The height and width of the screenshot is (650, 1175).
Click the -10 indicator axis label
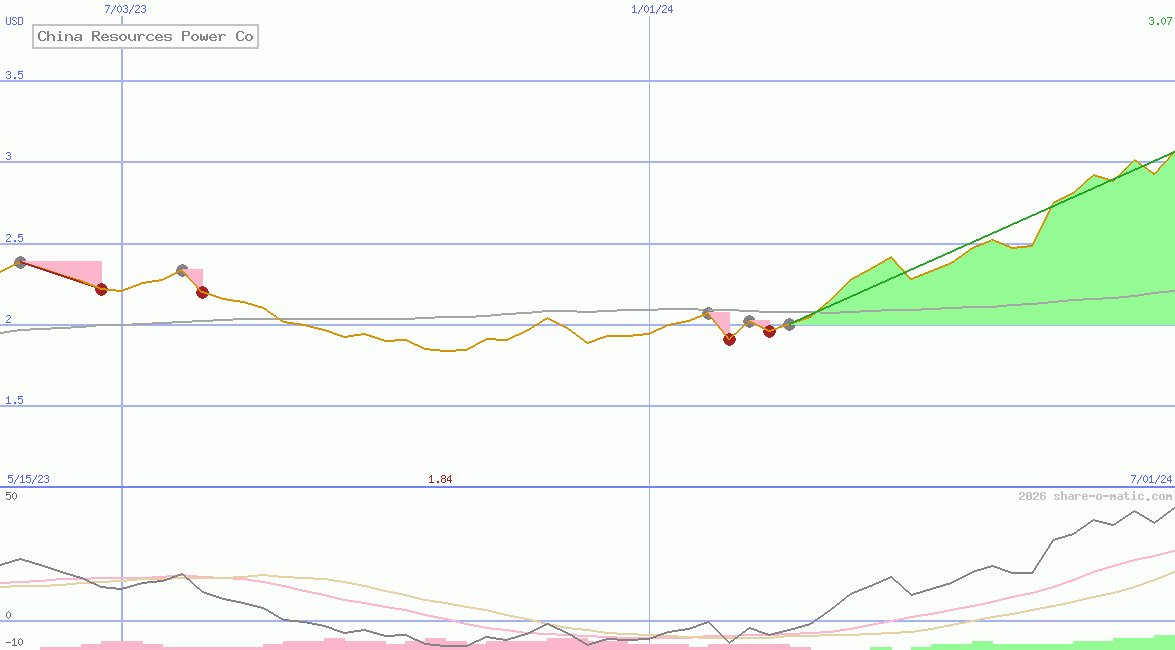pos(14,643)
